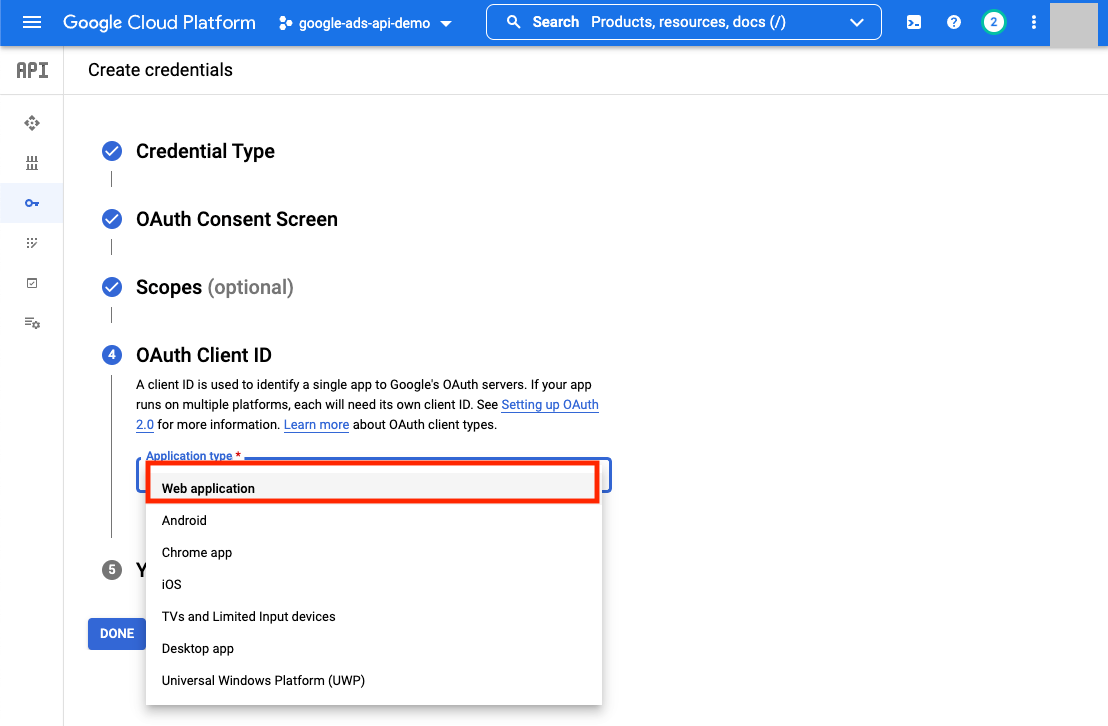The height and width of the screenshot is (726, 1108).
Task: Open the Setting up OAuth 2.0 link
Action: (x=550, y=405)
